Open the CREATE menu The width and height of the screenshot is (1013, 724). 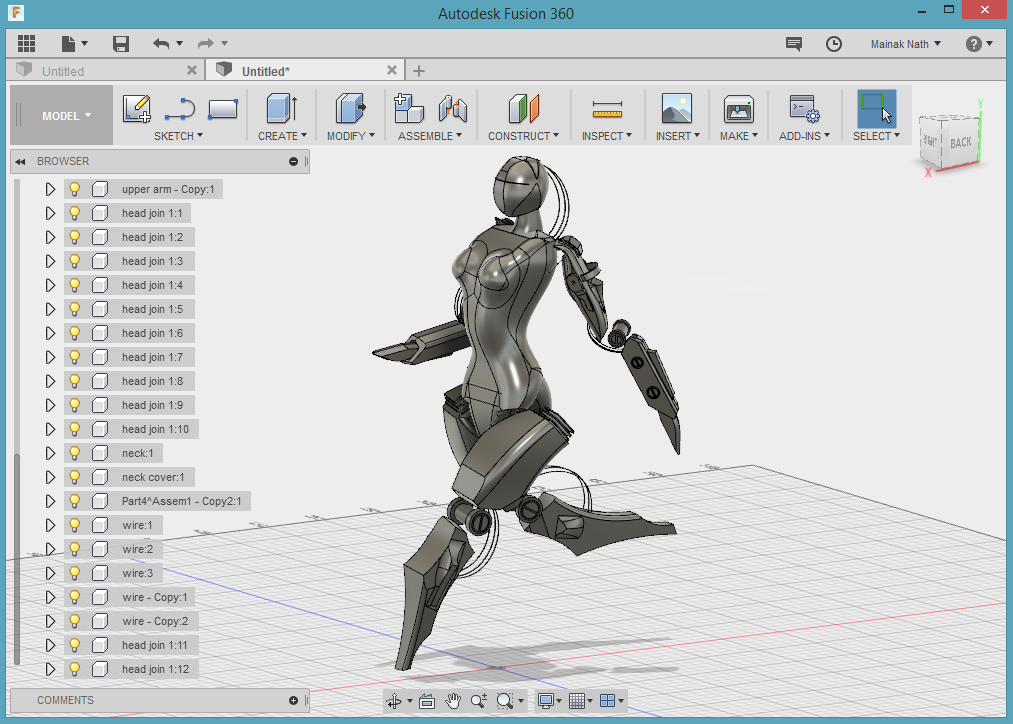[x=282, y=136]
